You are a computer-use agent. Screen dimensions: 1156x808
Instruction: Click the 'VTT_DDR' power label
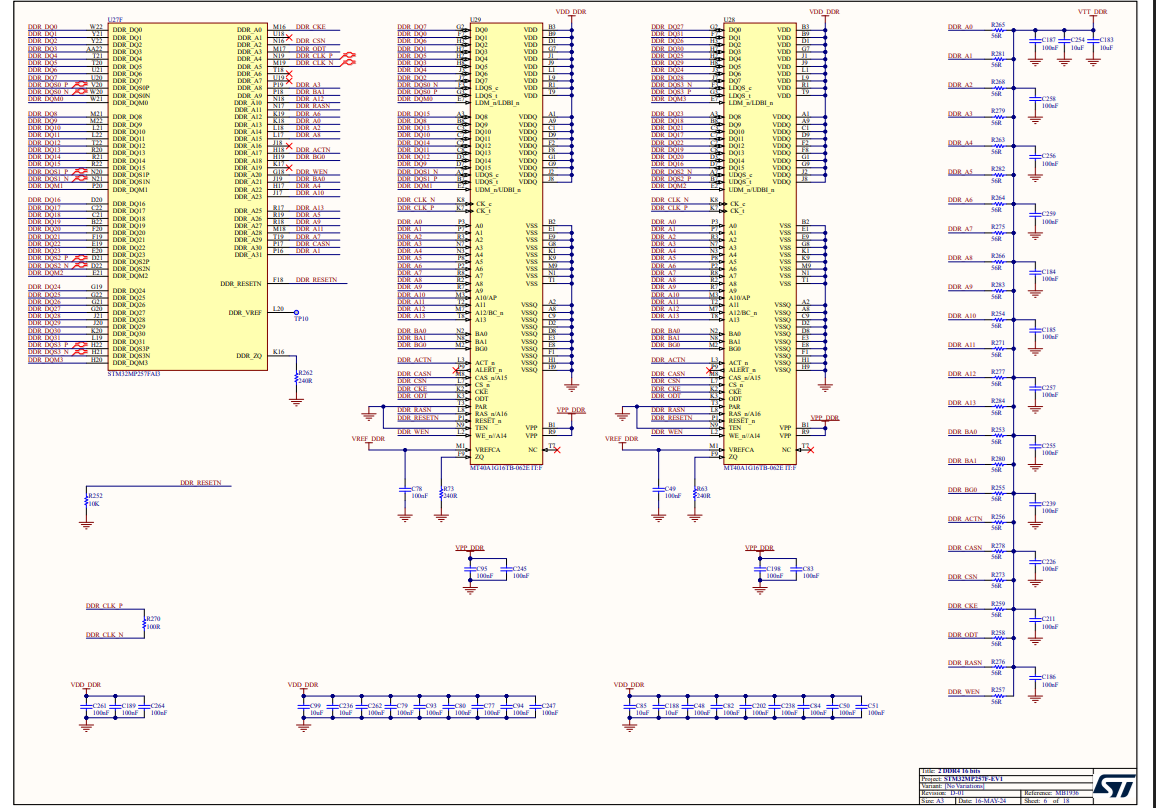click(1093, 12)
